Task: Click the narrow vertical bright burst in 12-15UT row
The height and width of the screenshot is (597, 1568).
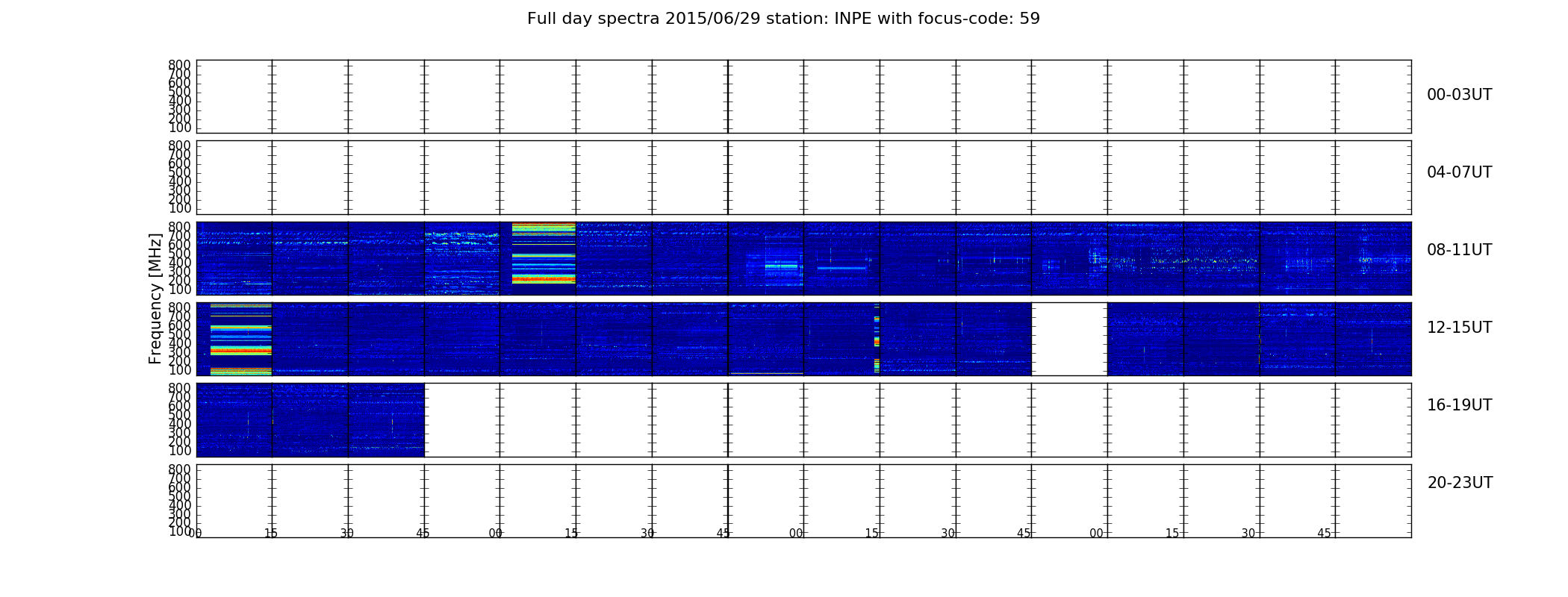Action: 877,338
